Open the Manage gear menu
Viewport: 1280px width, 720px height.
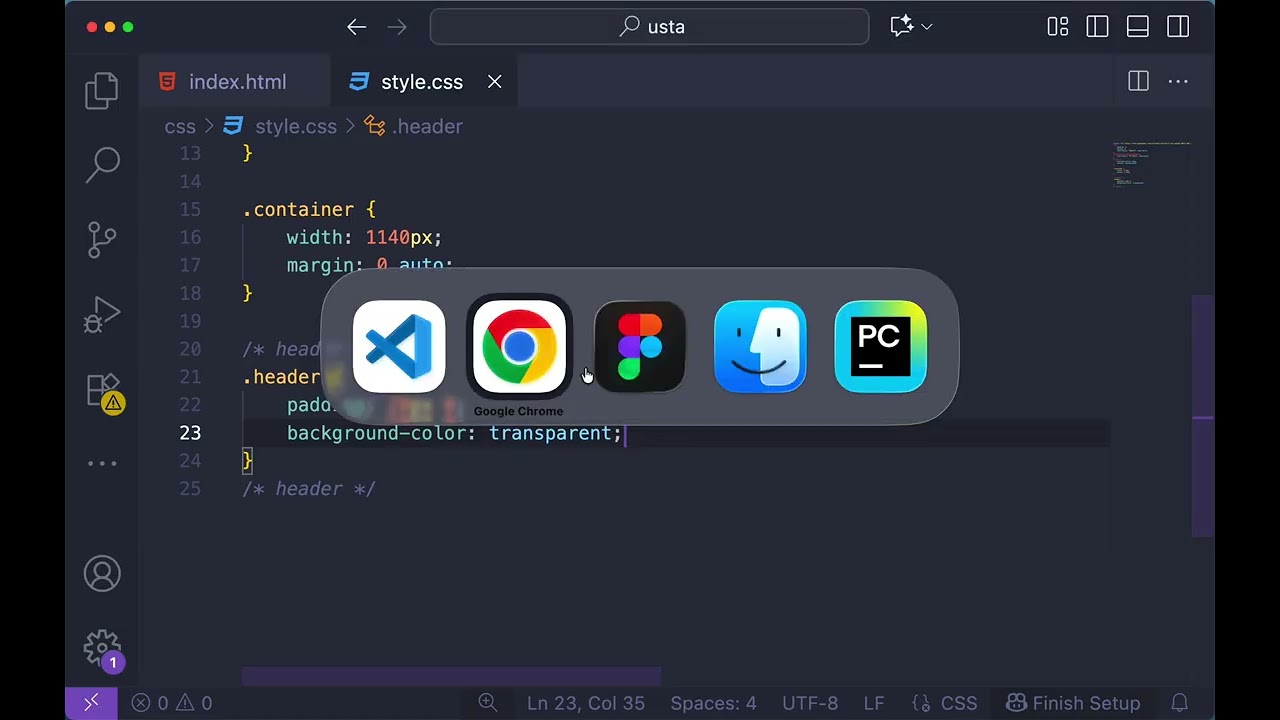(x=102, y=650)
